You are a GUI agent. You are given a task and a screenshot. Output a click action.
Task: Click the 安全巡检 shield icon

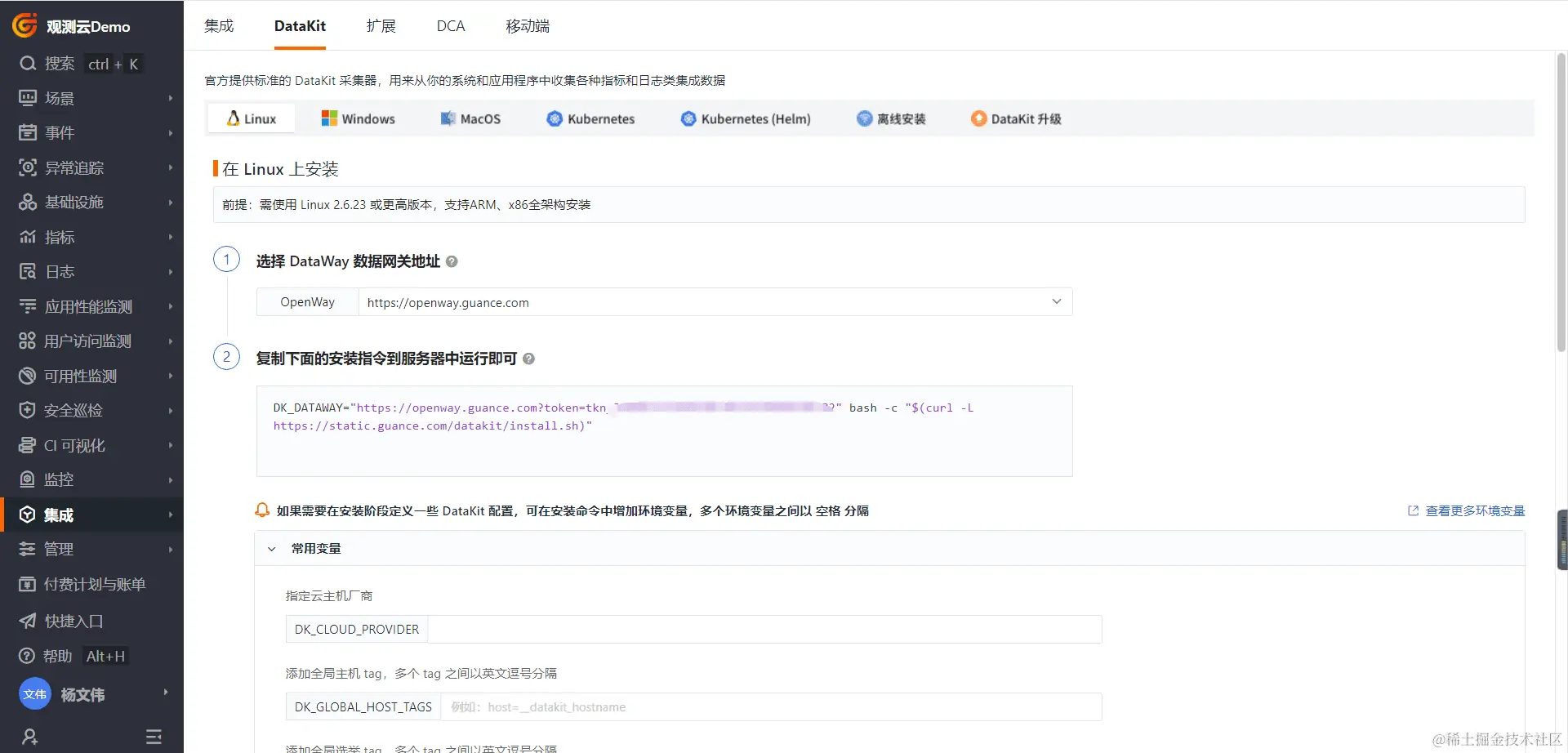pyautogui.click(x=28, y=410)
